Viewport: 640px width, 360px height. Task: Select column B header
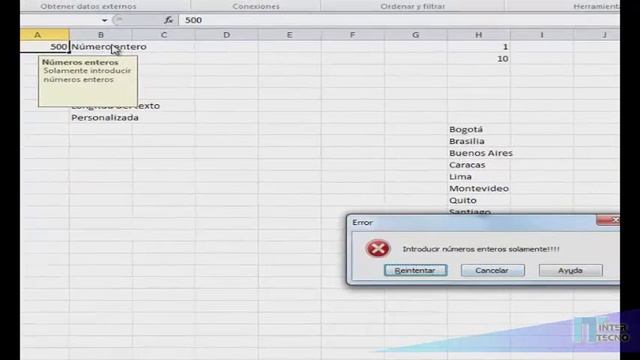click(100, 35)
